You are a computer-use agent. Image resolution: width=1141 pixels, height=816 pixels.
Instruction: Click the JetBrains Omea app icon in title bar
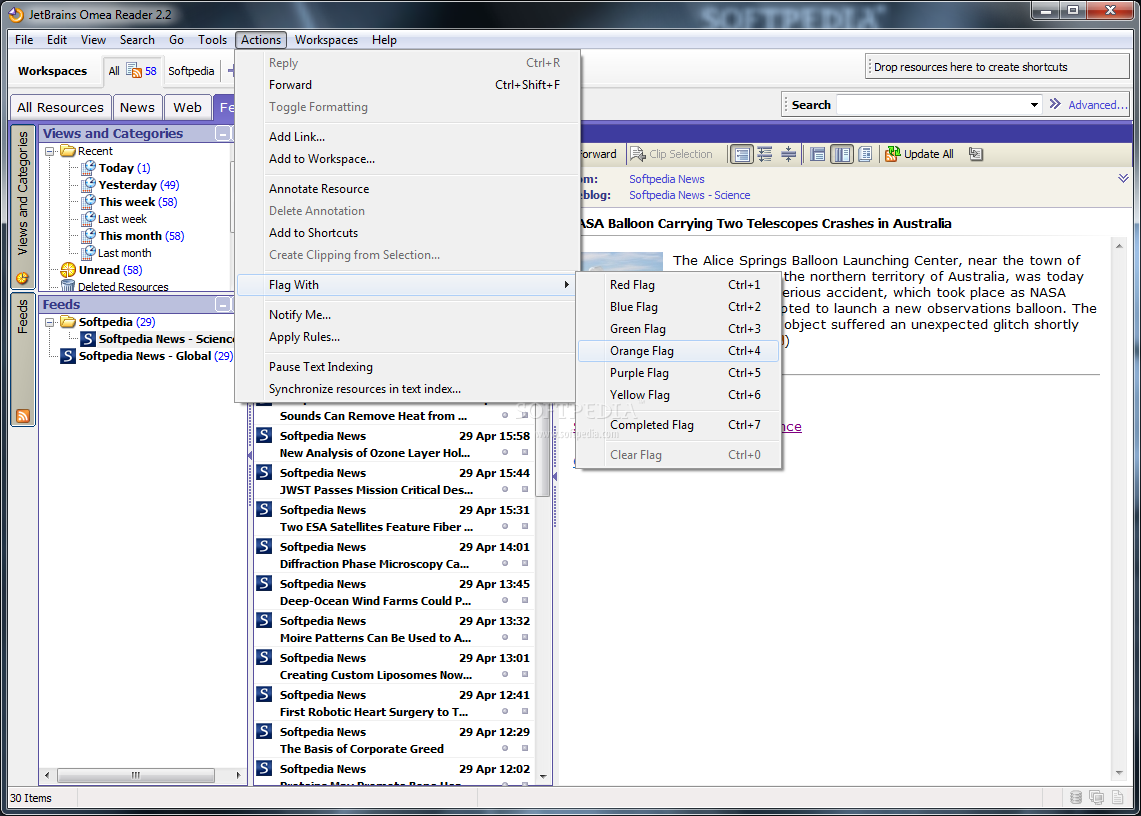15,15
